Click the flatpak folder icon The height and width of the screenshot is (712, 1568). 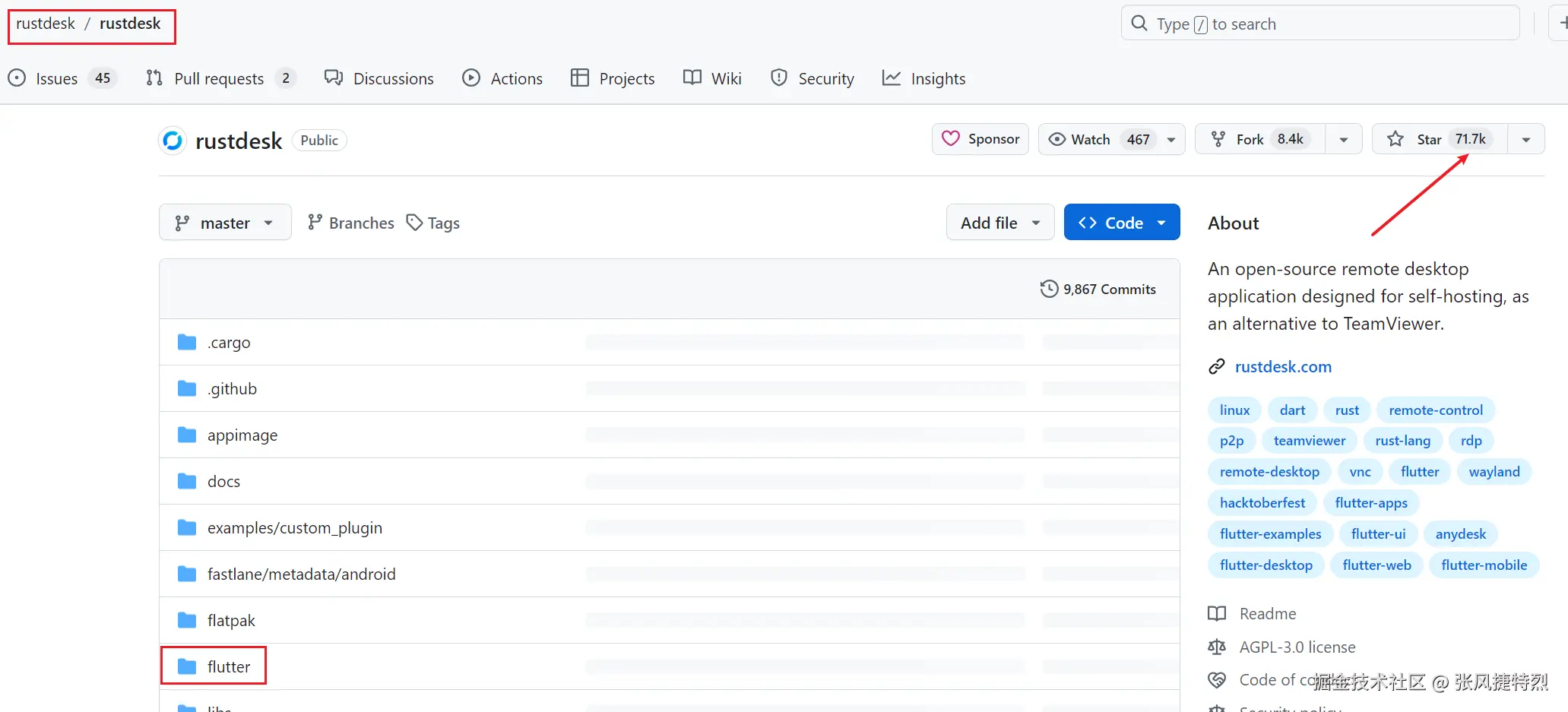point(187,621)
